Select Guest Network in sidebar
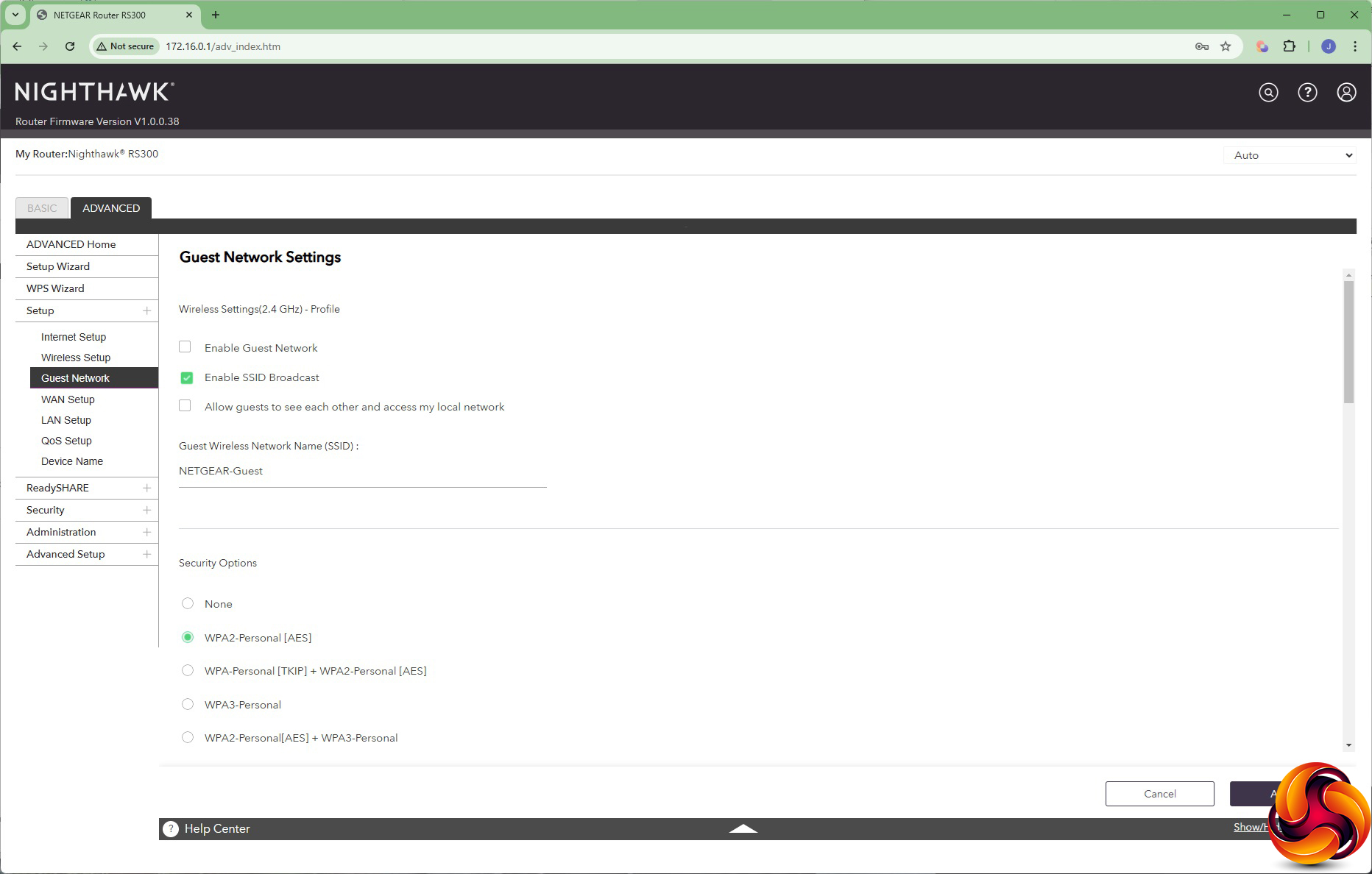 pos(94,378)
